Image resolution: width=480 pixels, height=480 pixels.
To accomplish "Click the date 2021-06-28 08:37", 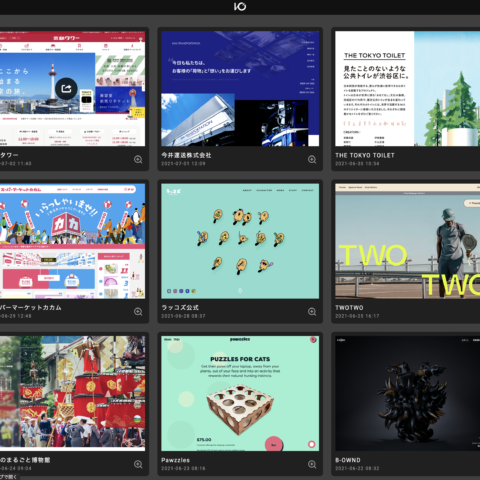I will click(183, 316).
